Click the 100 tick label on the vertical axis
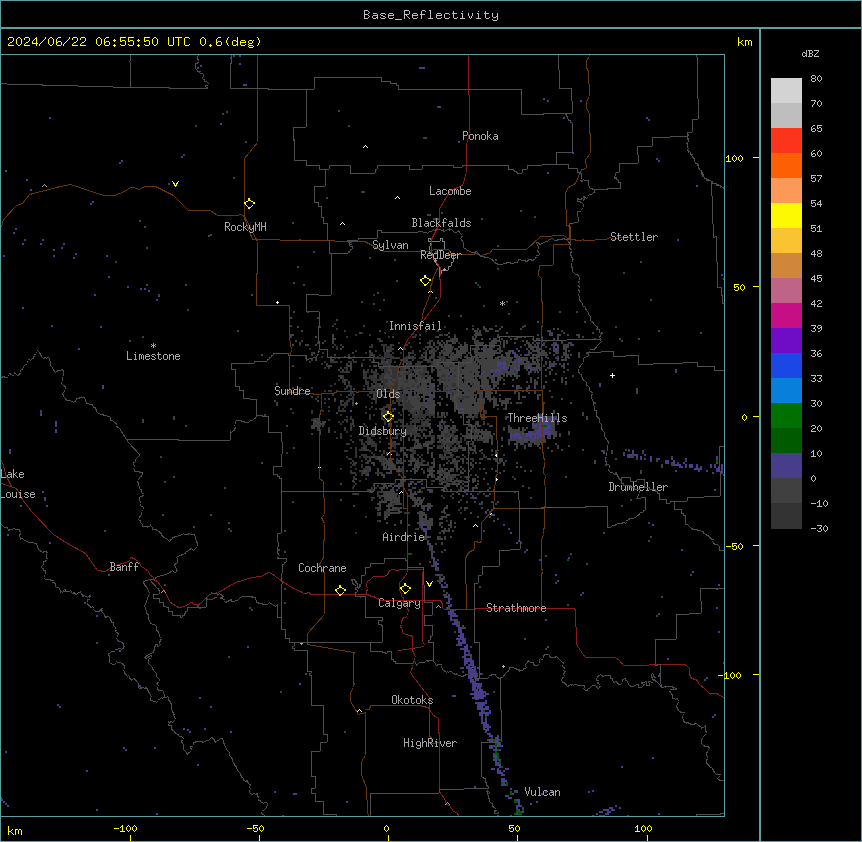862x842 pixels. point(734,158)
